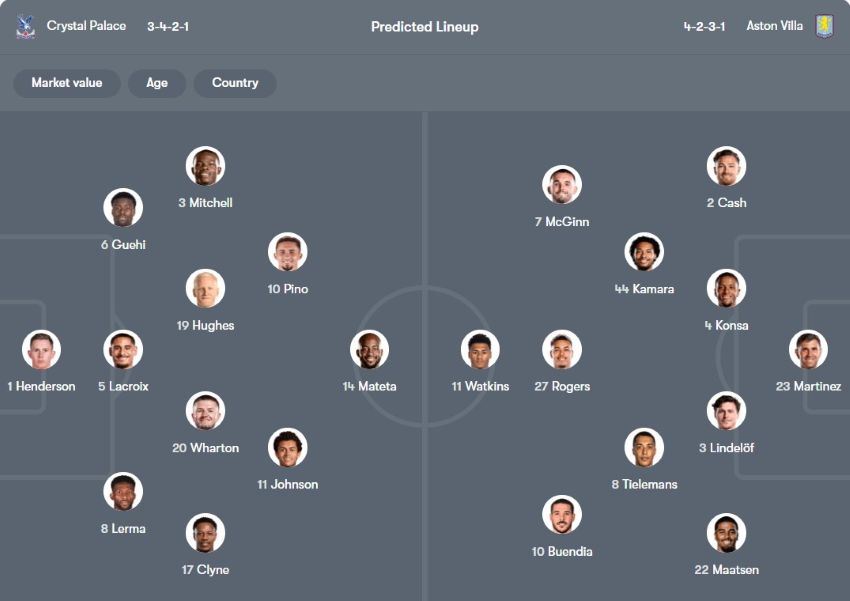Toggle the Country filter chip

pyautogui.click(x=235, y=83)
